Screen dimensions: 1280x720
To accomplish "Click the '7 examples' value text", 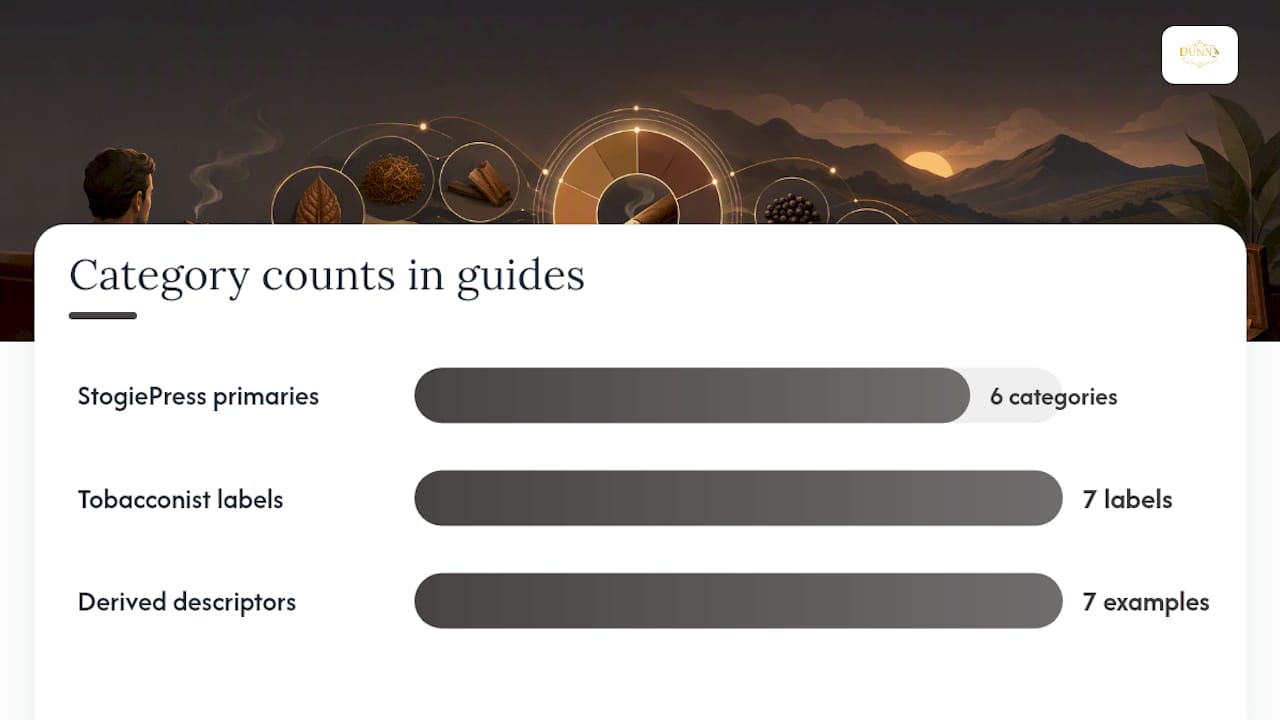I will coord(1146,602).
